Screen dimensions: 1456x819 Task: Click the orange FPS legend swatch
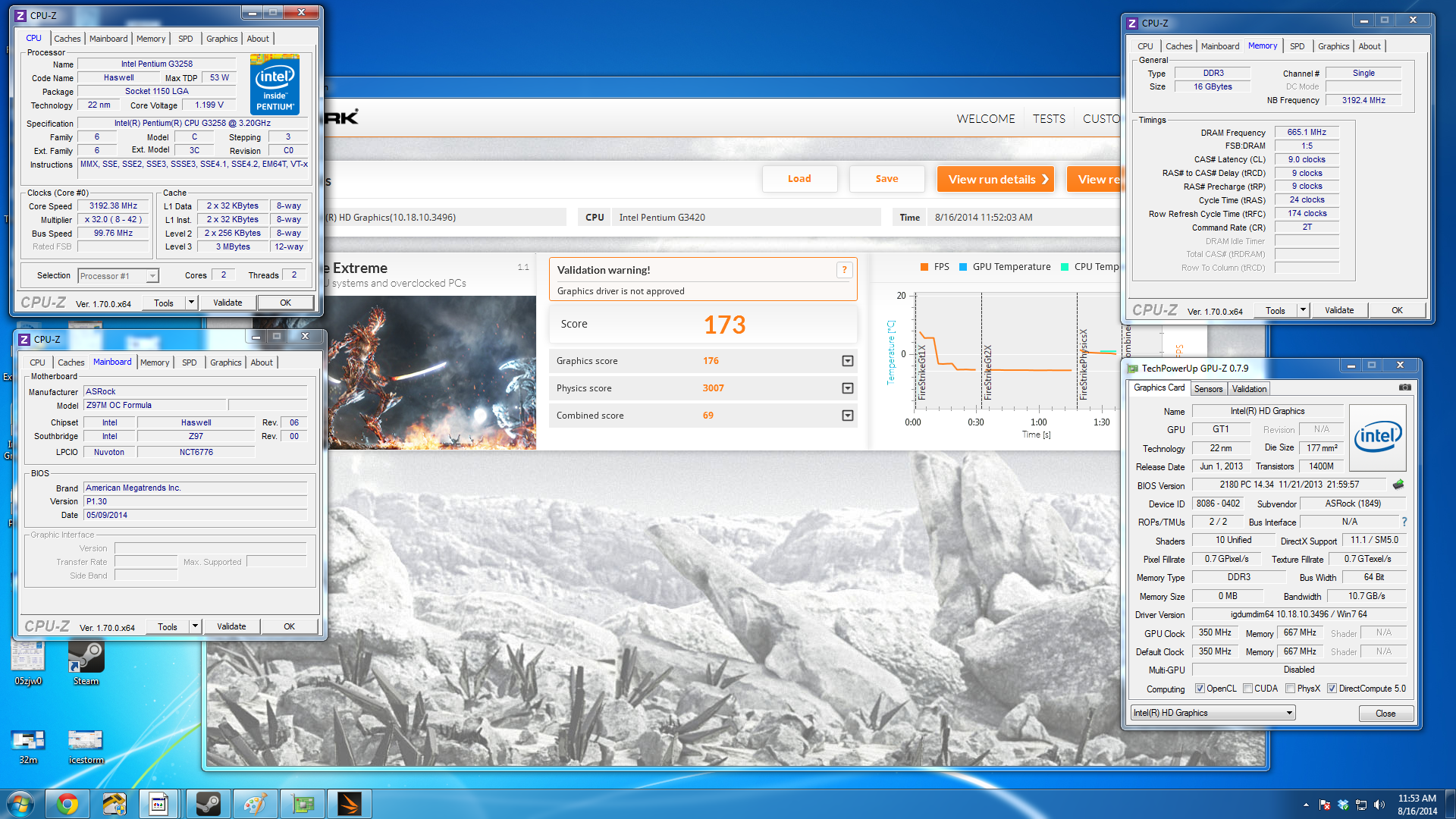[x=924, y=267]
